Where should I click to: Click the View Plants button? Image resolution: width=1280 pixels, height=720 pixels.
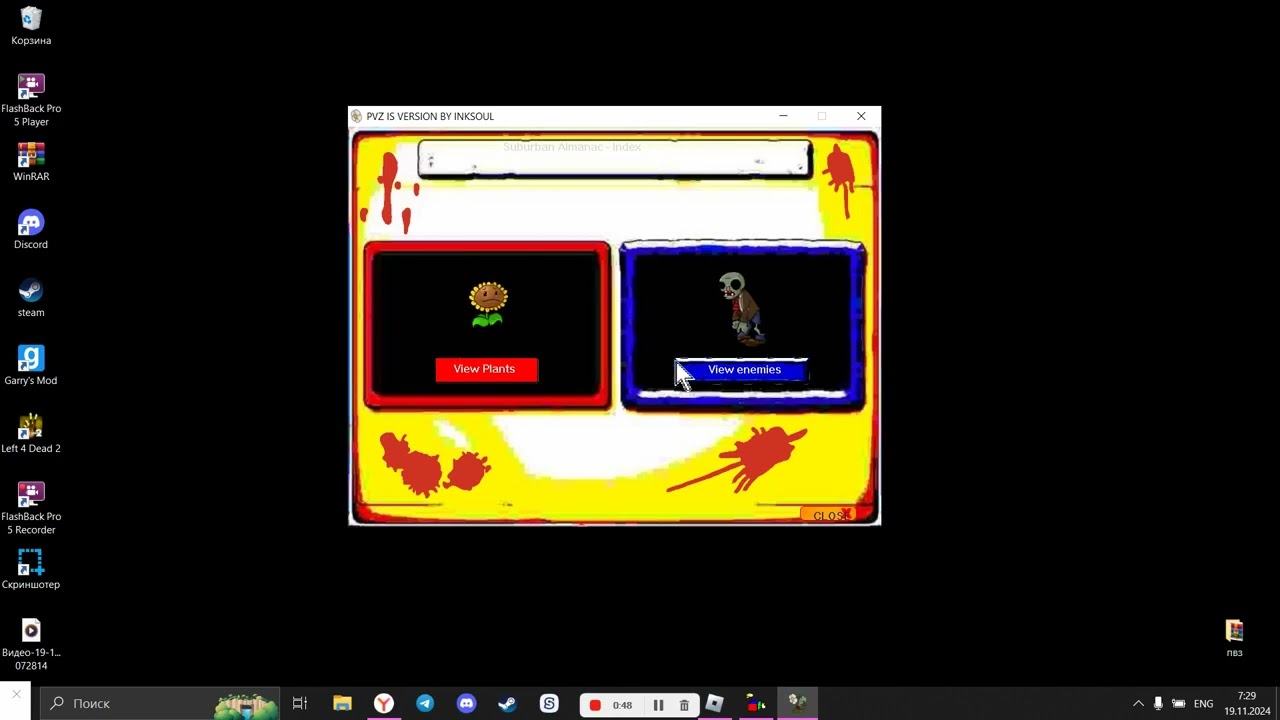pos(486,369)
